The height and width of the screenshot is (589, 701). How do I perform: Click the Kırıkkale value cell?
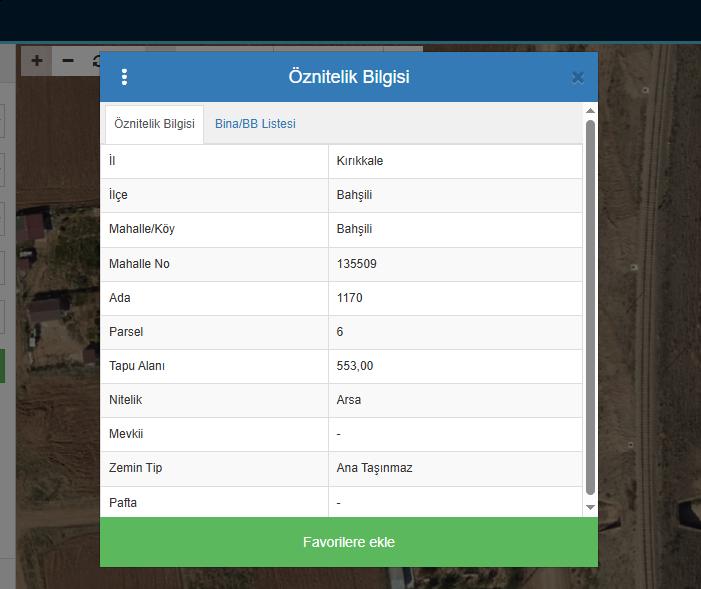[x=360, y=161]
